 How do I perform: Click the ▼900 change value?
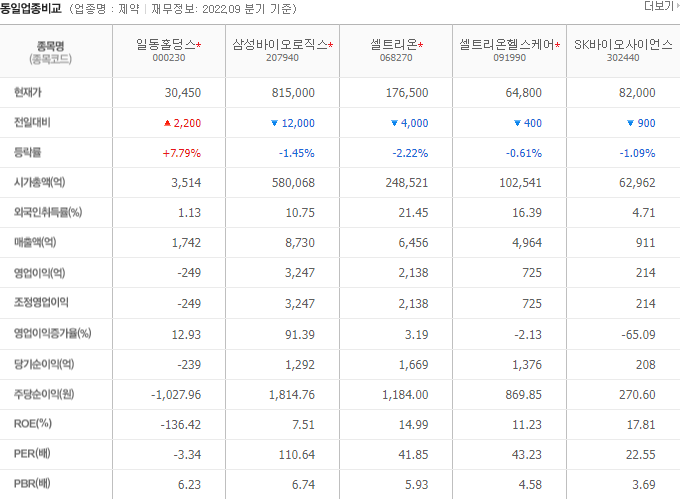click(x=641, y=123)
